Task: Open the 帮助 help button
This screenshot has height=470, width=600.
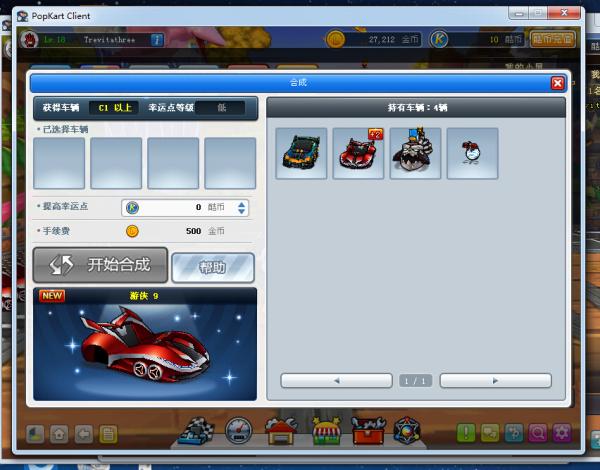Action: click(213, 268)
